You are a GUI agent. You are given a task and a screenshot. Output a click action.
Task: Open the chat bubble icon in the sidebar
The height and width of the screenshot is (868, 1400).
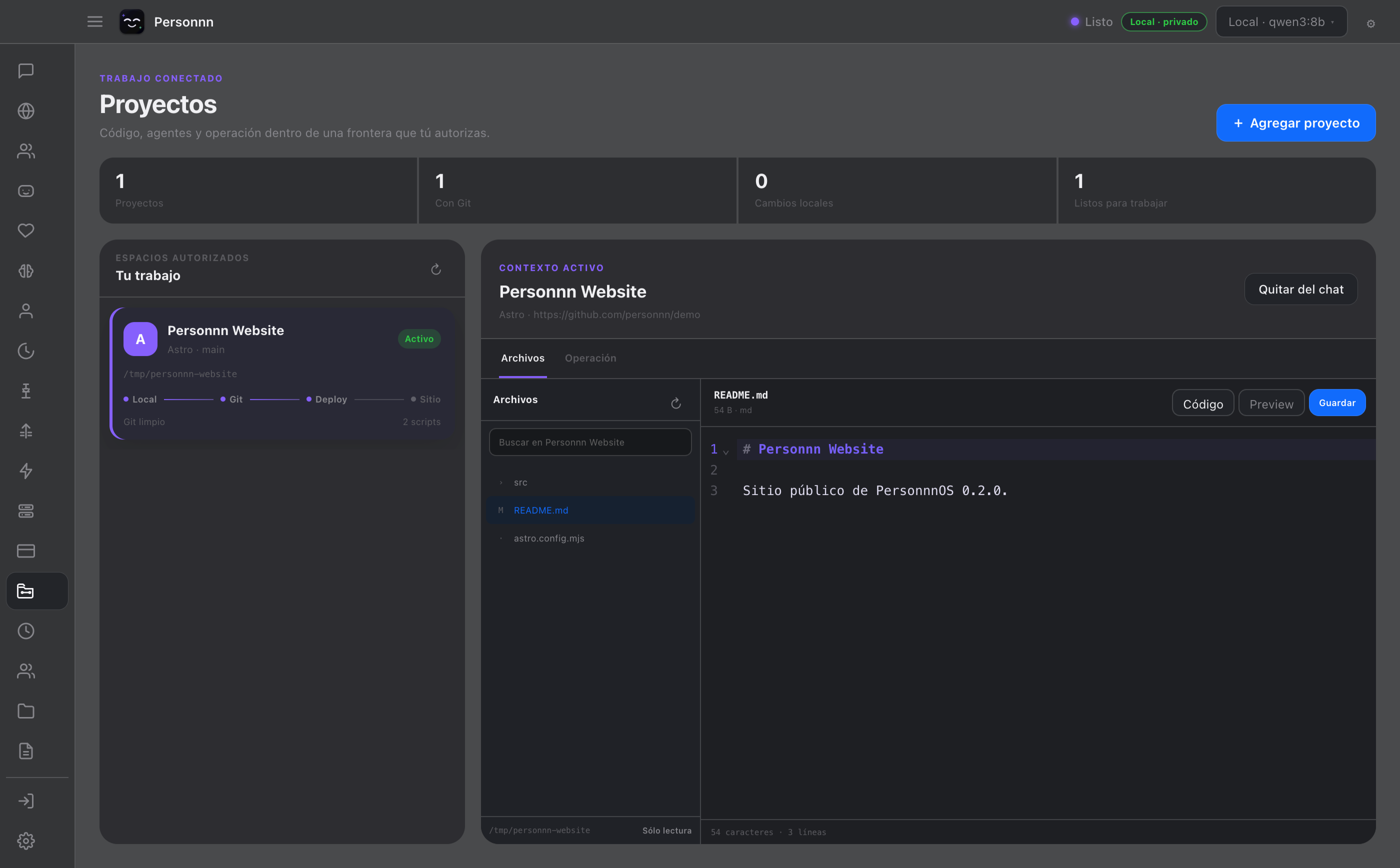26,70
